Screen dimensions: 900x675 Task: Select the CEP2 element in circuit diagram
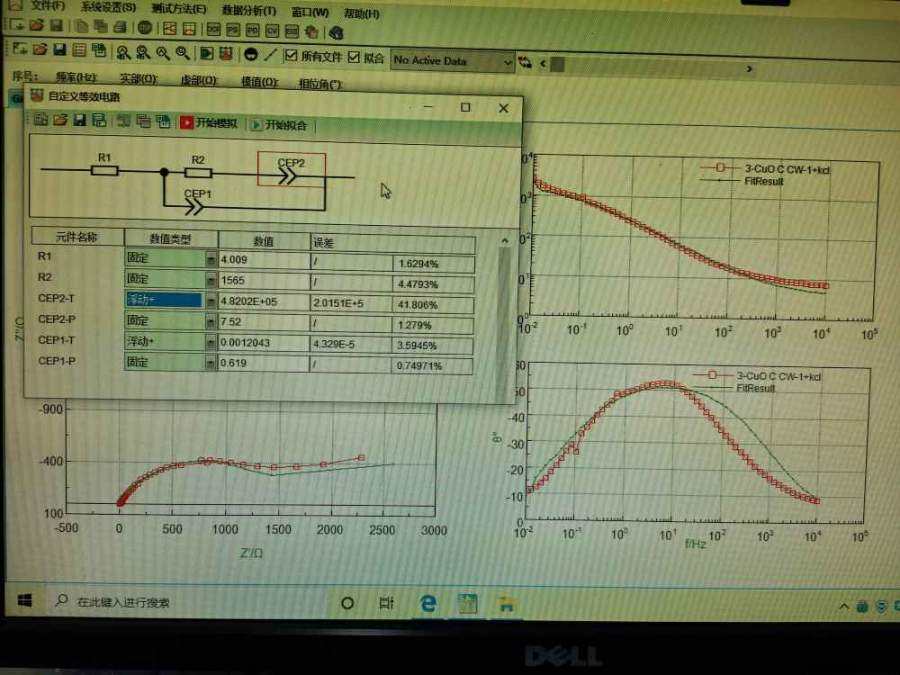291,170
